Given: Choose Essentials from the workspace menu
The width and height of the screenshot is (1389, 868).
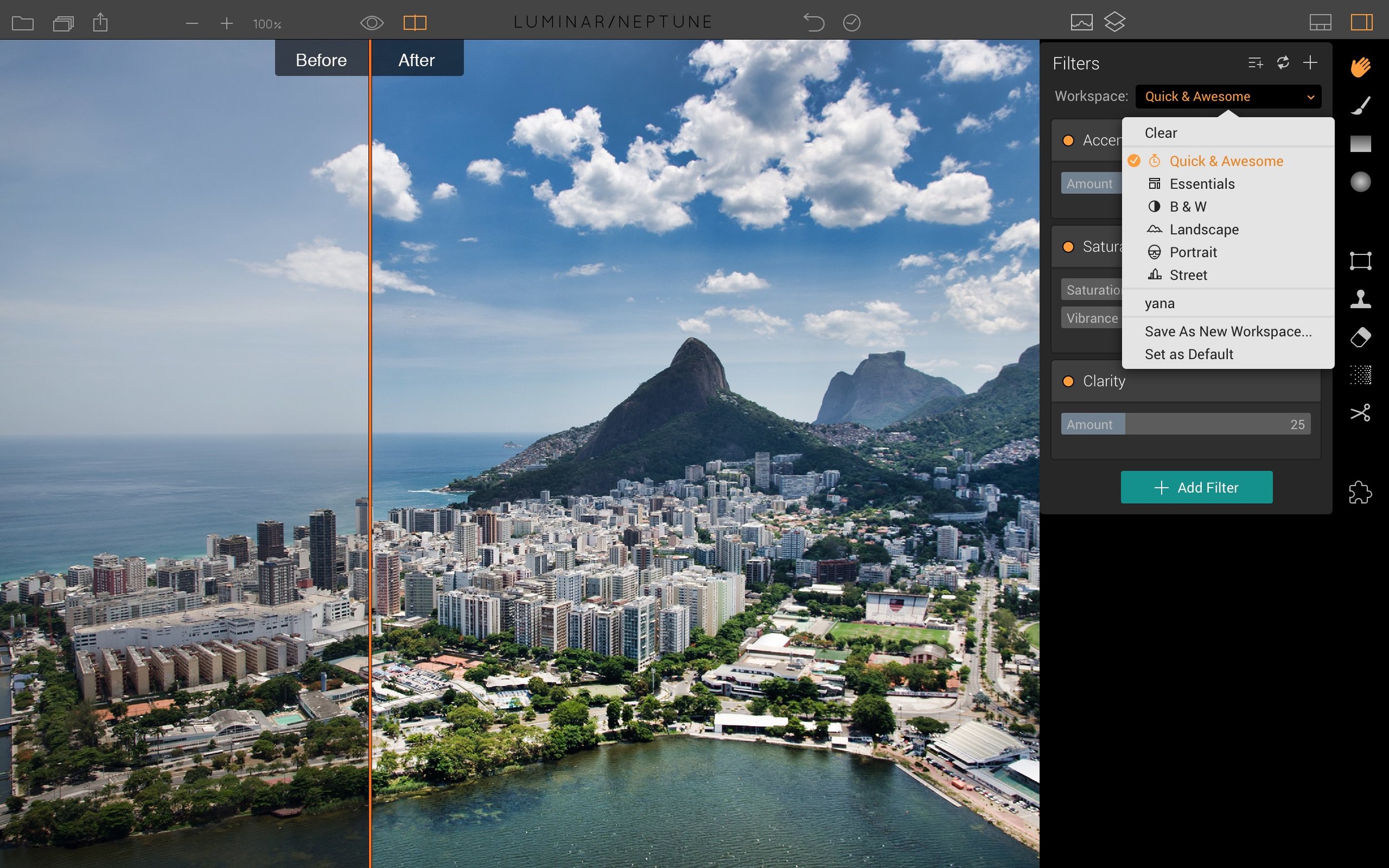Looking at the screenshot, I should tap(1202, 184).
